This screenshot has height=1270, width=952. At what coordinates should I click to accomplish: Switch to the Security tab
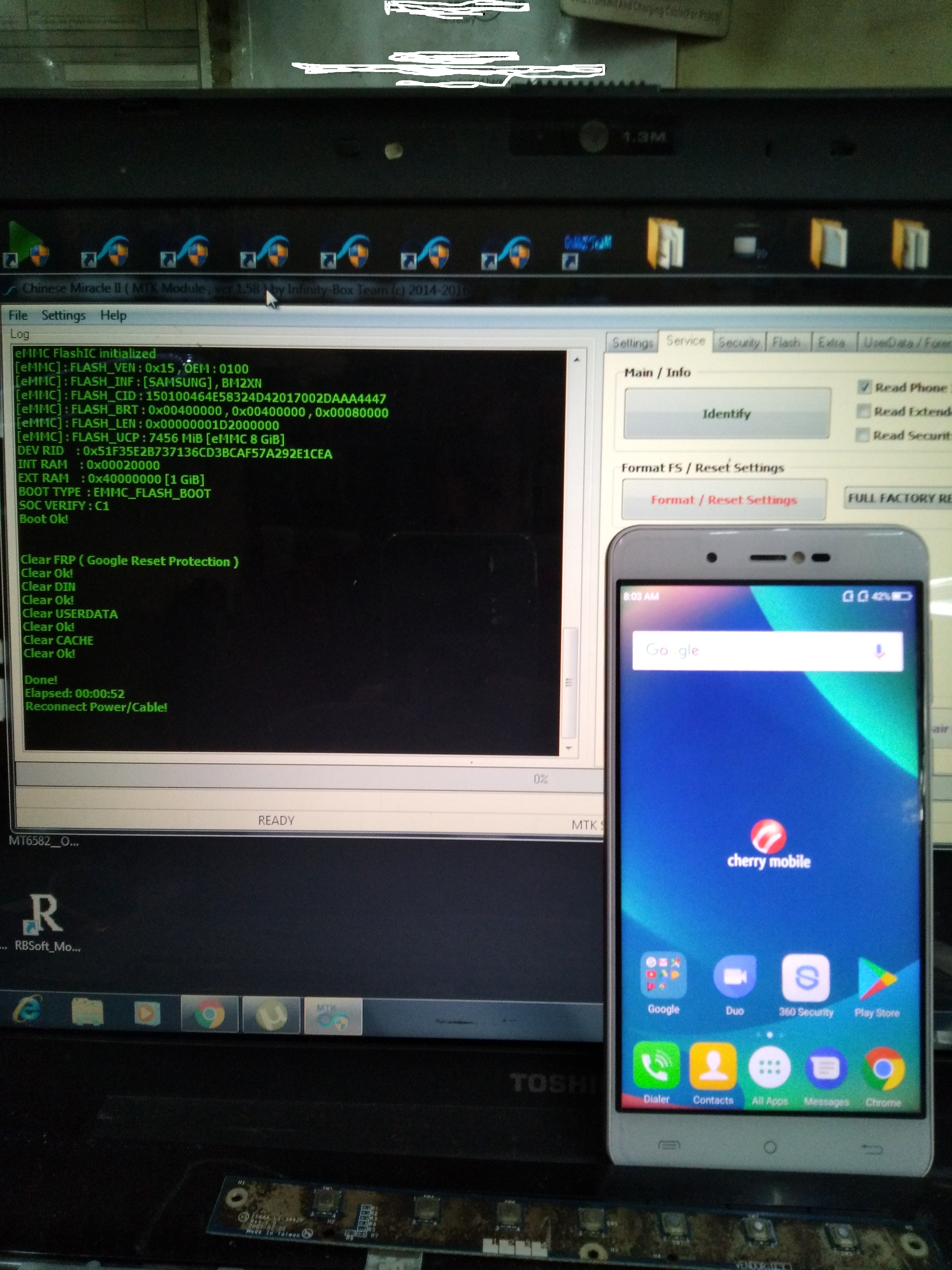(738, 343)
